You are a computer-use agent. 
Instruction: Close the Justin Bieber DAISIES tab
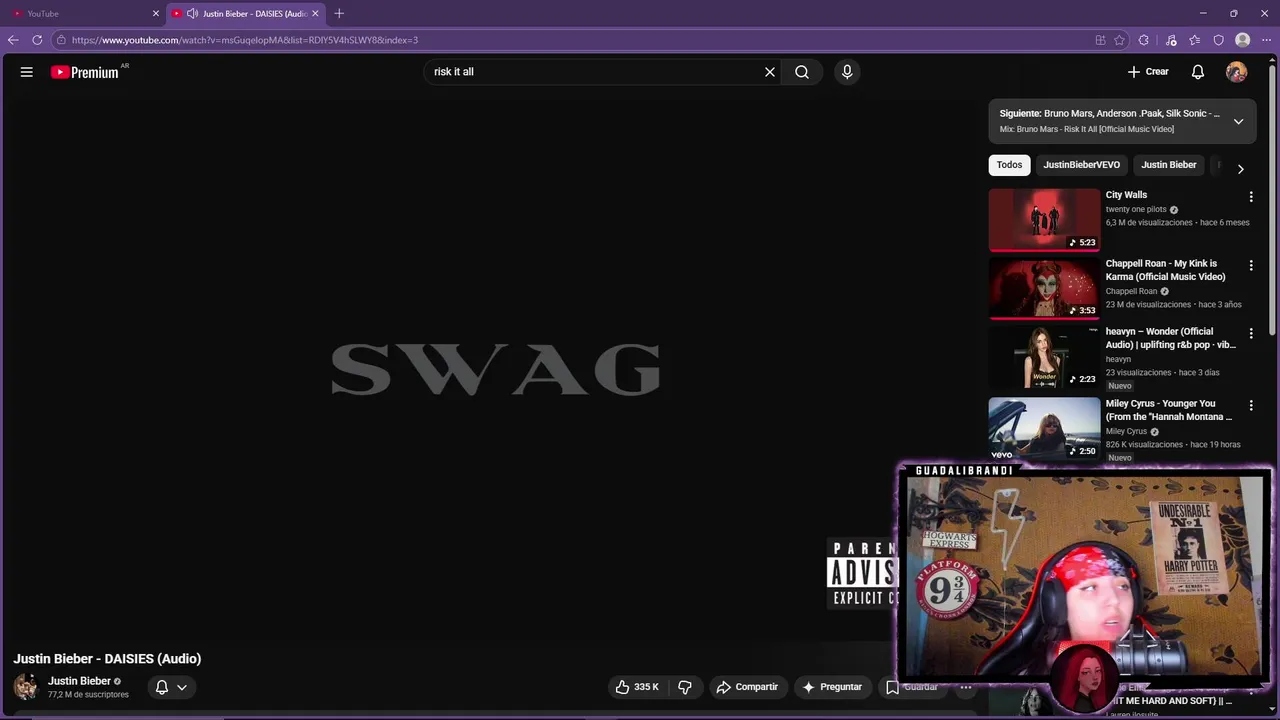315,14
